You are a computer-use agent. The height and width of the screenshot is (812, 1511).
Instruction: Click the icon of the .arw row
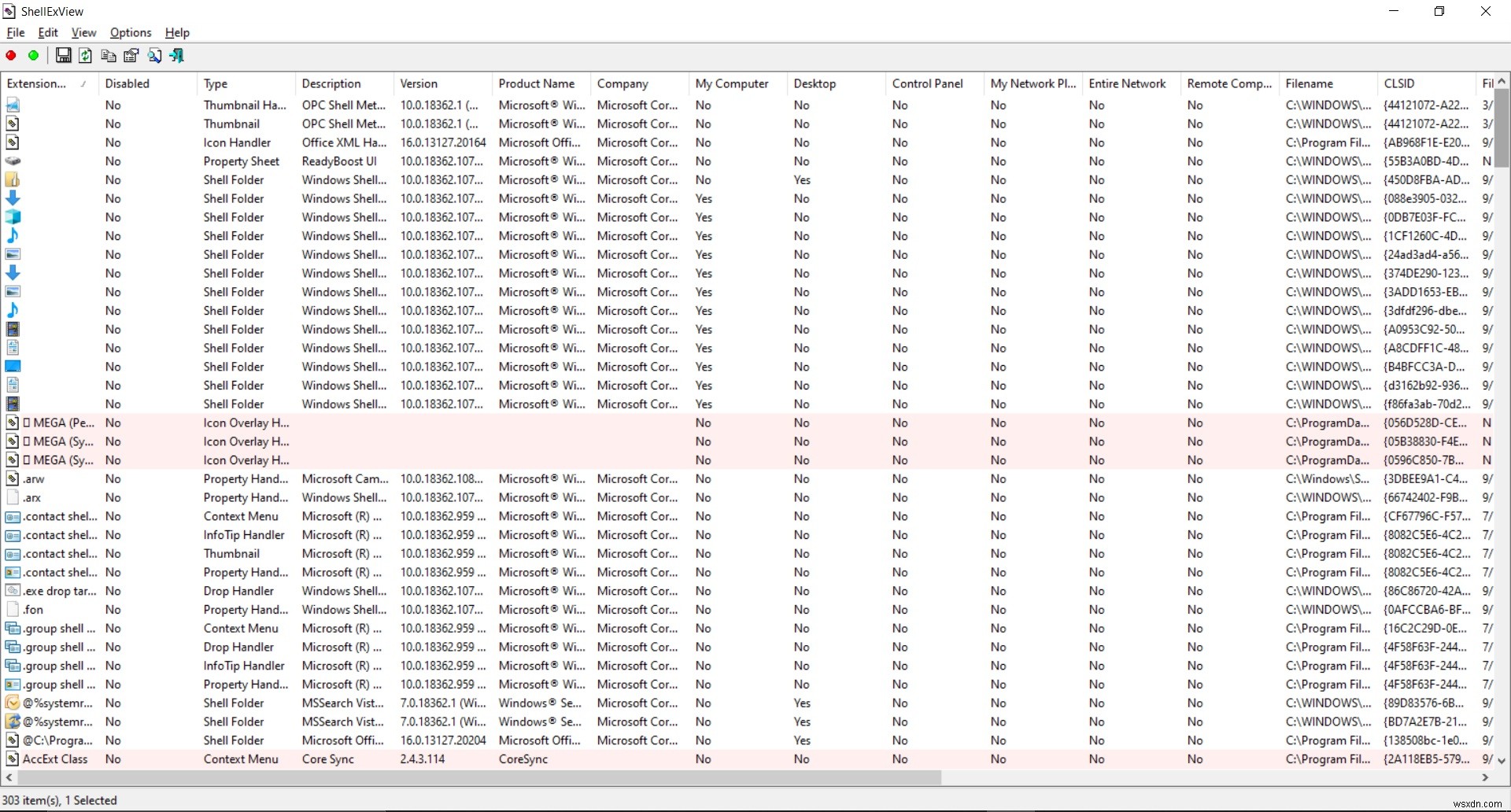click(13, 479)
